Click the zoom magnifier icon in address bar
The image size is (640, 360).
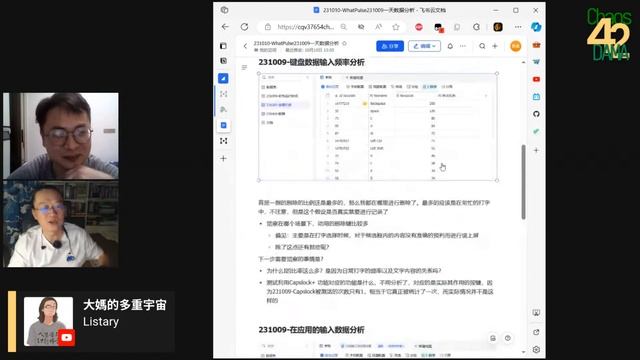pyautogui.click(x=344, y=27)
